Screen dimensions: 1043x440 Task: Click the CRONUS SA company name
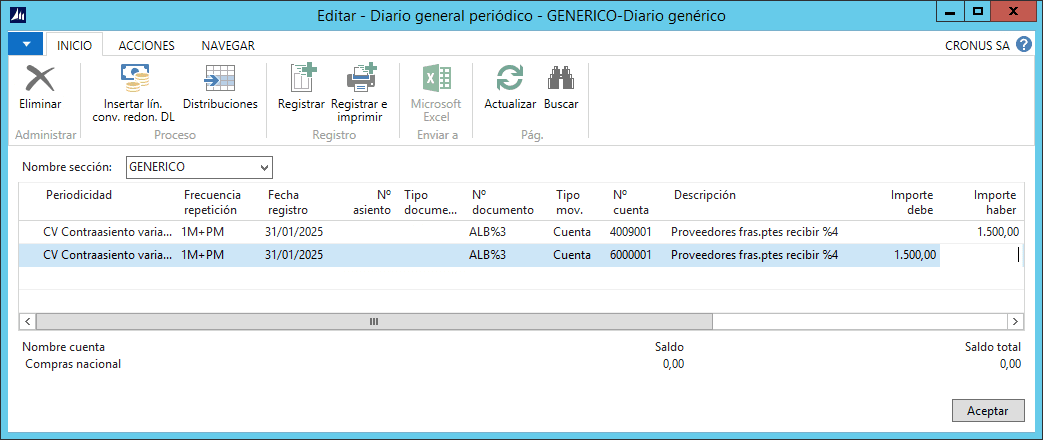coord(977,45)
